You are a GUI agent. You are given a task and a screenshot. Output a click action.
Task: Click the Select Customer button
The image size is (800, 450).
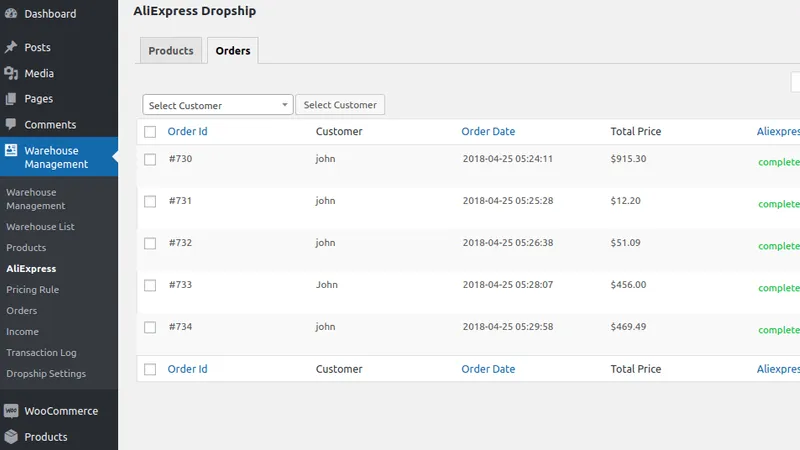tap(340, 105)
